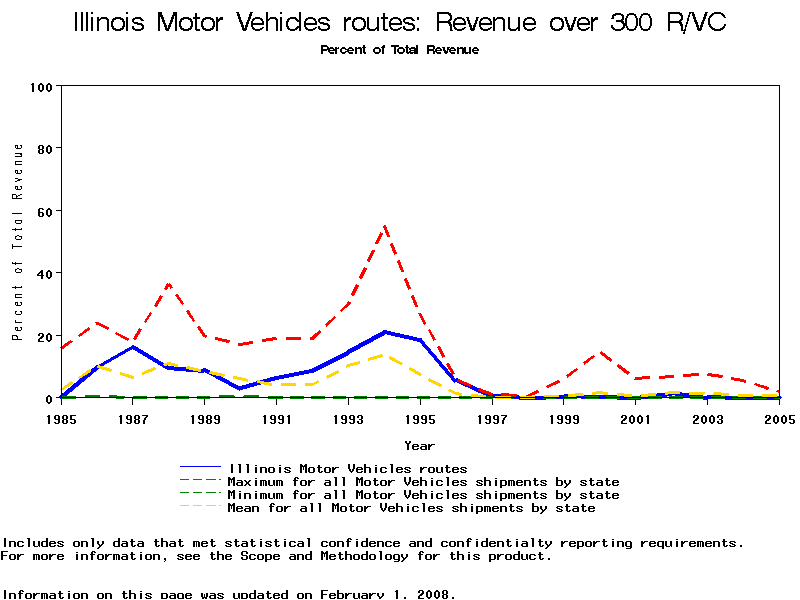
Task: Click the solid blue line's highest peak
Action: point(384,332)
